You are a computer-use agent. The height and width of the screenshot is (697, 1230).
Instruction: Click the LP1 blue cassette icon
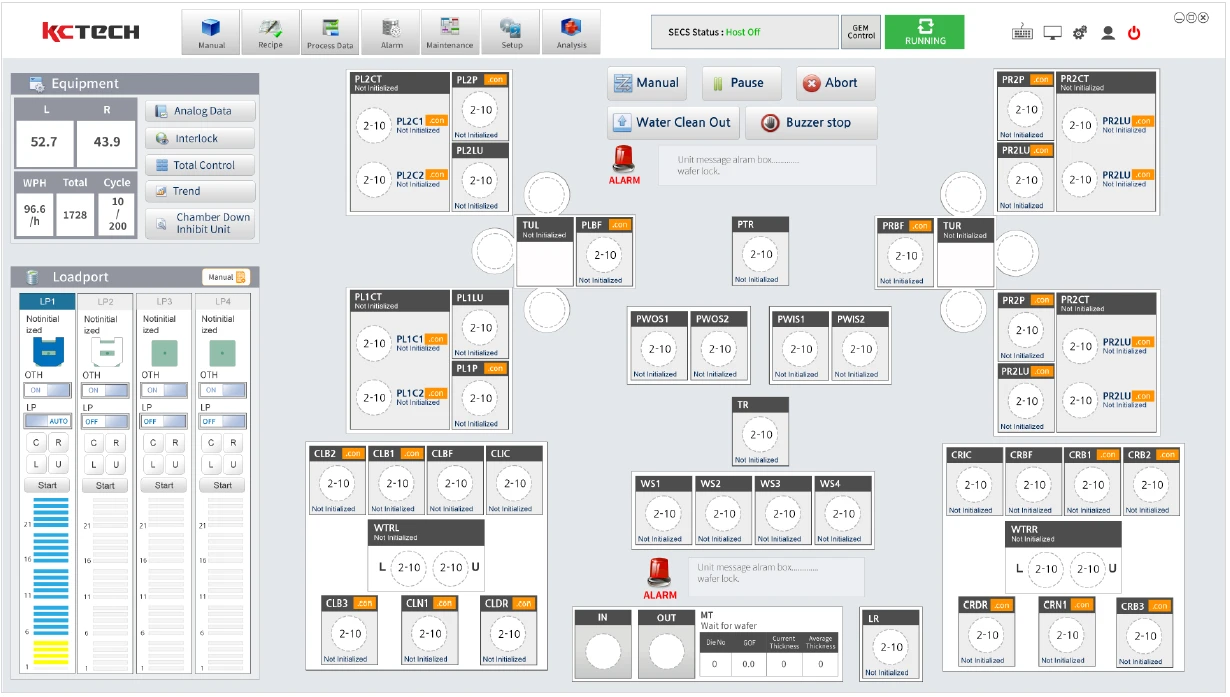pyautogui.click(x=47, y=351)
